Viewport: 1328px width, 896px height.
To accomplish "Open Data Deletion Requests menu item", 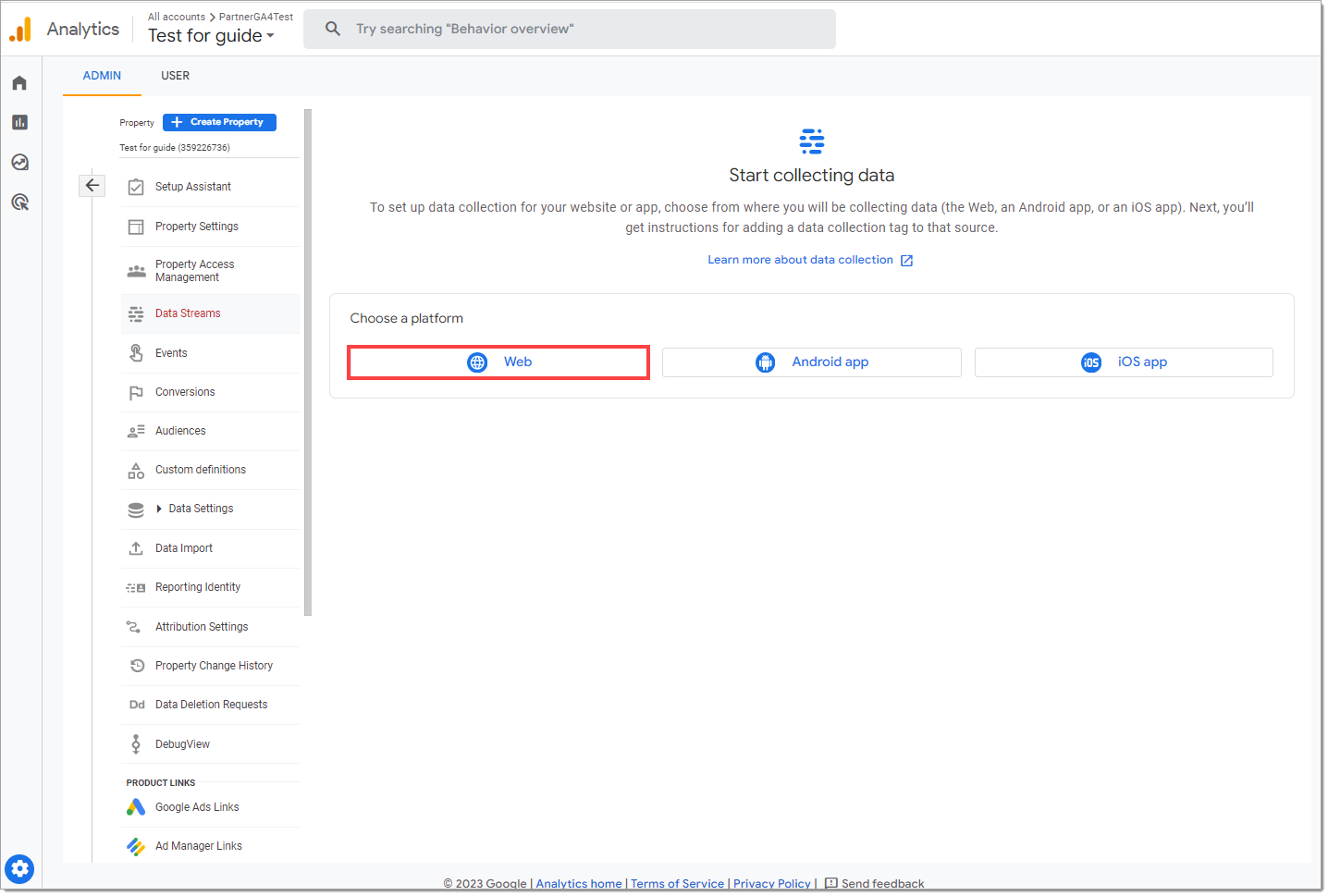I will [x=211, y=705].
